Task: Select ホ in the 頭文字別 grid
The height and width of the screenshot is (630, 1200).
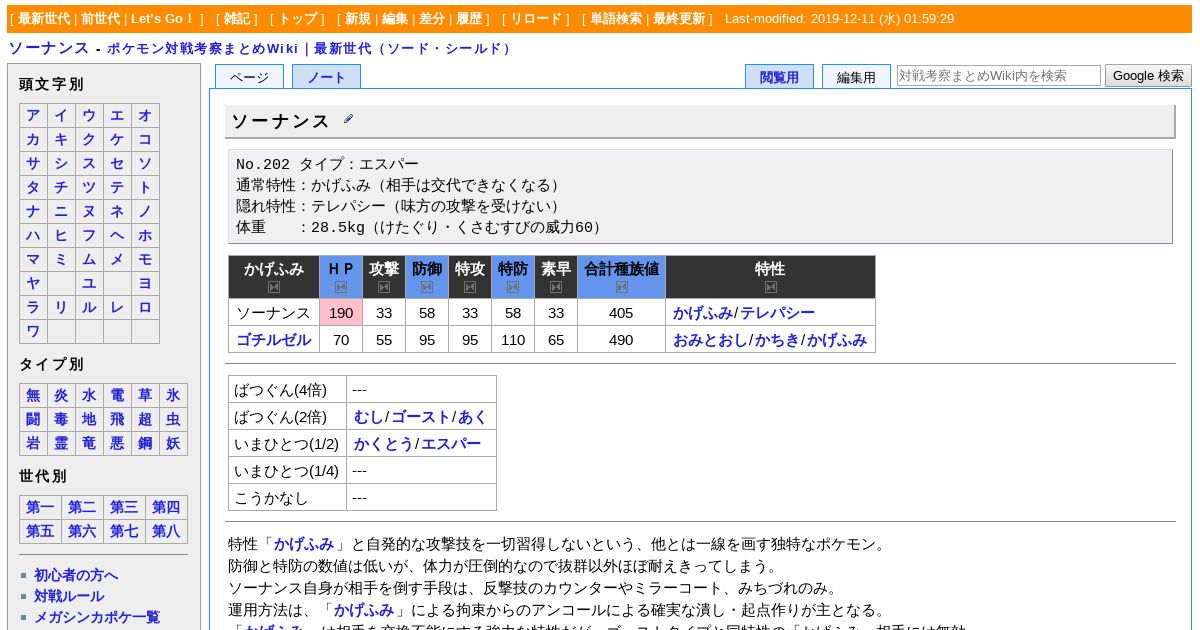Action: (145, 236)
